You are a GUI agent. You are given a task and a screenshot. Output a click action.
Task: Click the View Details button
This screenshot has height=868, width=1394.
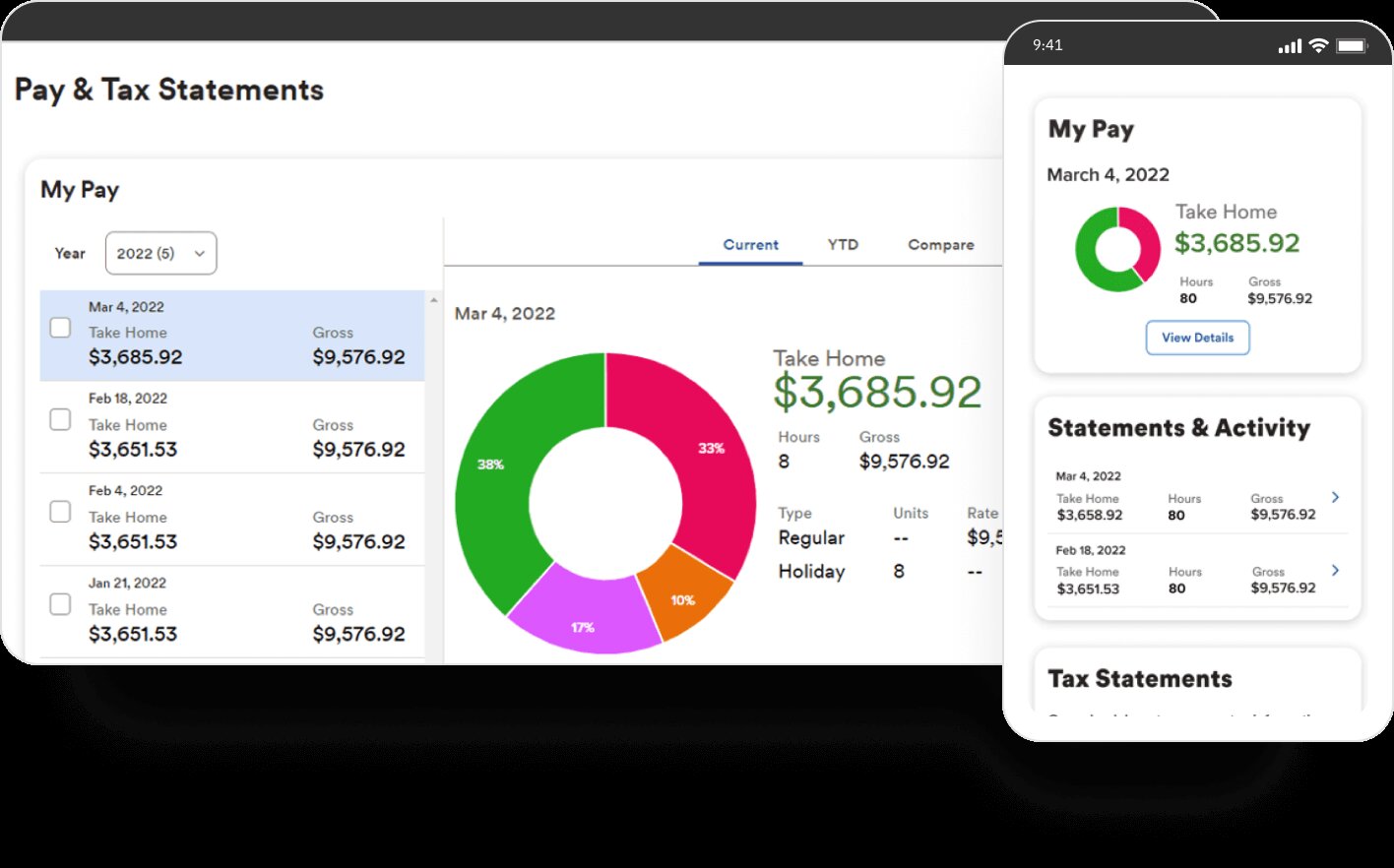coord(1197,338)
